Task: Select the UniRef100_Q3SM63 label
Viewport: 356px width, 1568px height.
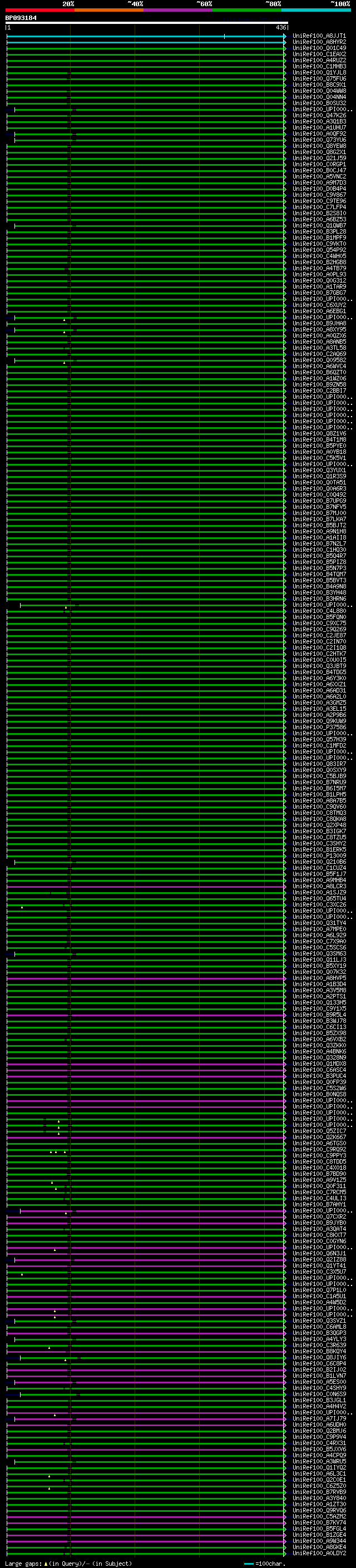Action: point(319,954)
